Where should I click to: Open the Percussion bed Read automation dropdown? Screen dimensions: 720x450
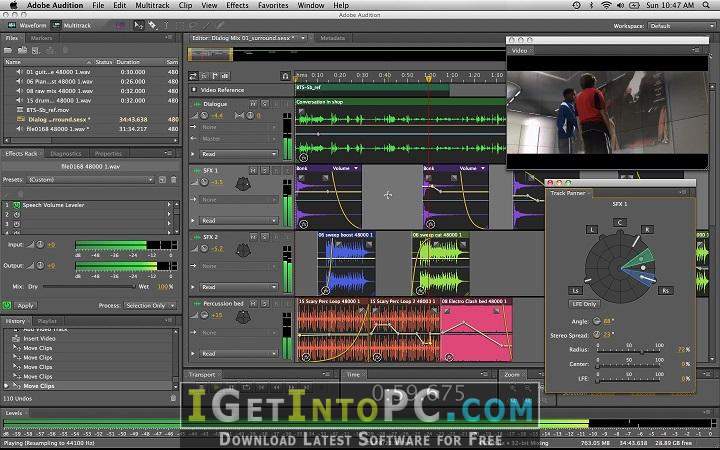click(x=238, y=354)
